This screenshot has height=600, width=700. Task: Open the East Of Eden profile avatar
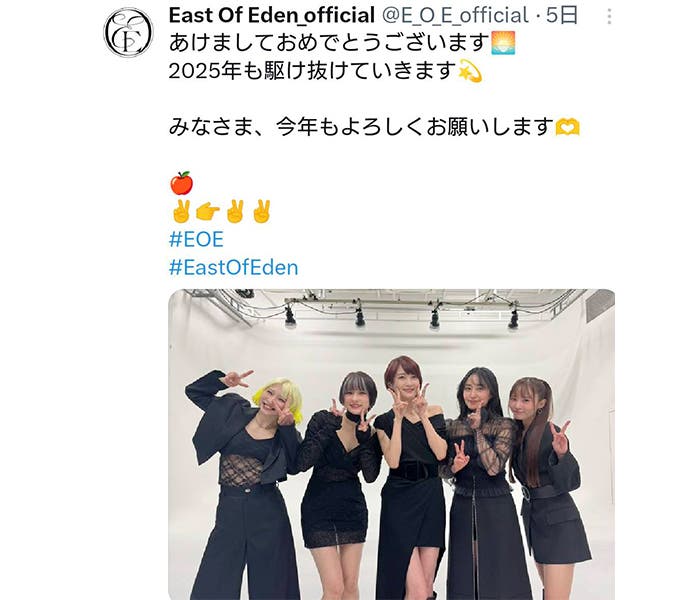(128, 33)
